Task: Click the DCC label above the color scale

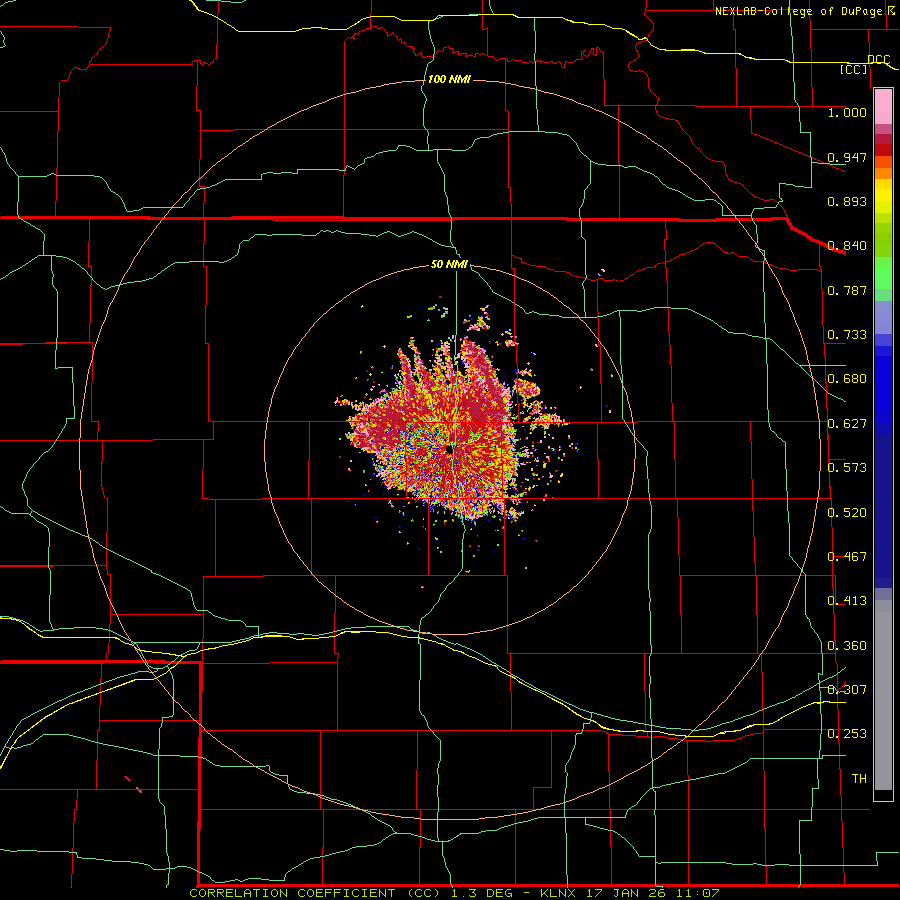Action: (878, 60)
